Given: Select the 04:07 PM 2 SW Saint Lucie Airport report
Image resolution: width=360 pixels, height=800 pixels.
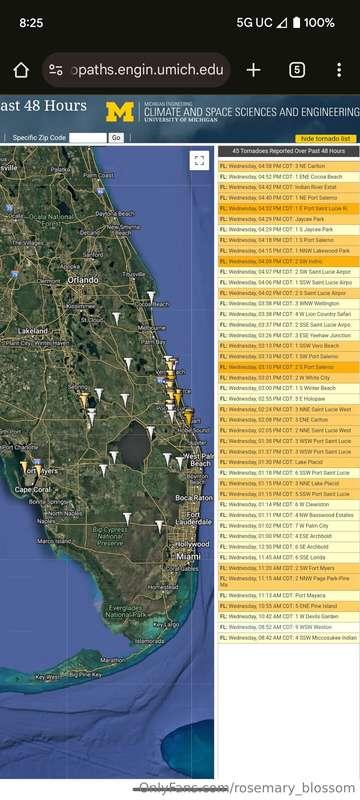Looking at the screenshot, I should point(289,272).
